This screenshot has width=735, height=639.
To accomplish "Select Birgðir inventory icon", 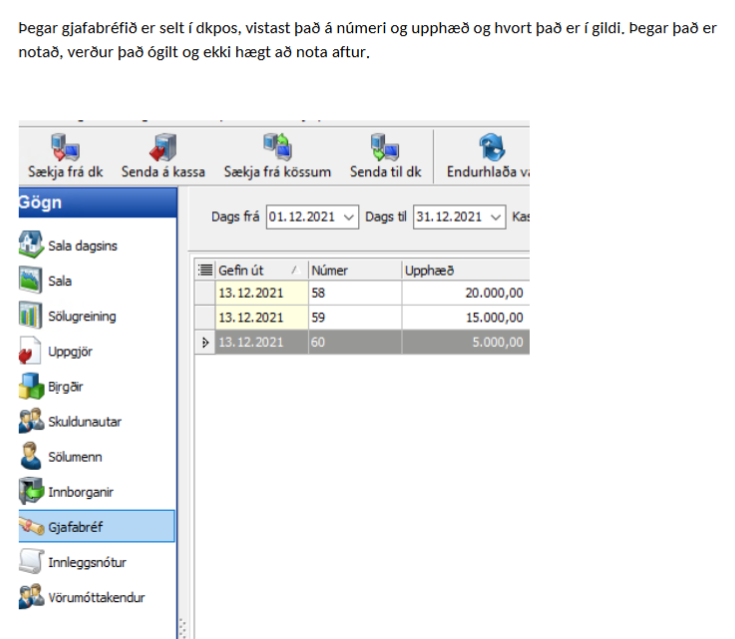I will [x=32, y=386].
